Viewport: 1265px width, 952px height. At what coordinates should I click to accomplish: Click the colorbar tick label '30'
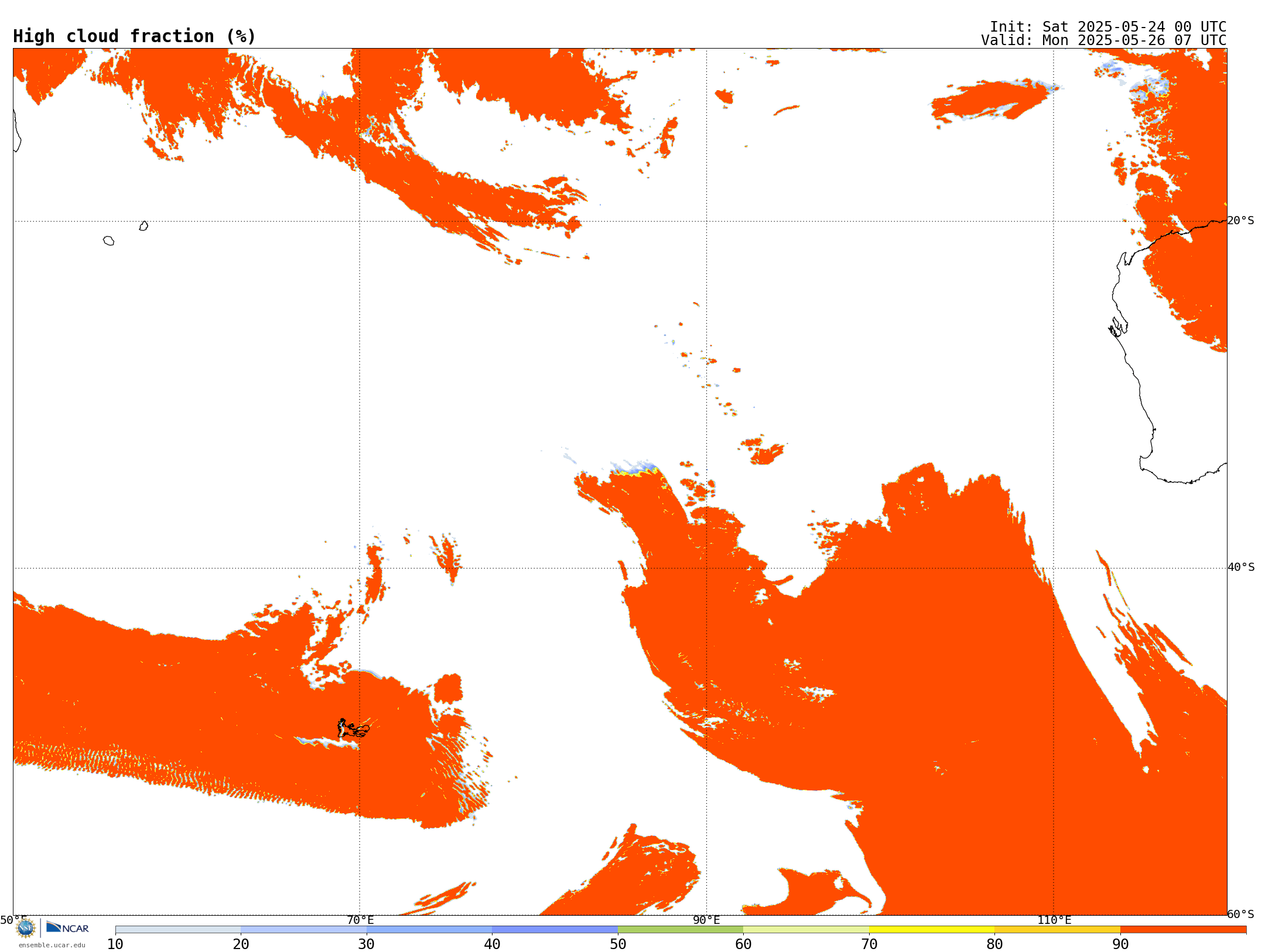[x=367, y=944]
